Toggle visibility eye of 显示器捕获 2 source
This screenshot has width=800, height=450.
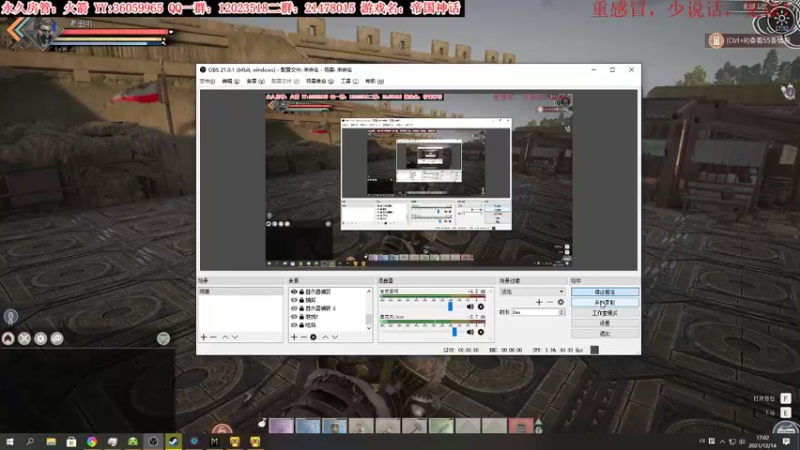[294, 308]
